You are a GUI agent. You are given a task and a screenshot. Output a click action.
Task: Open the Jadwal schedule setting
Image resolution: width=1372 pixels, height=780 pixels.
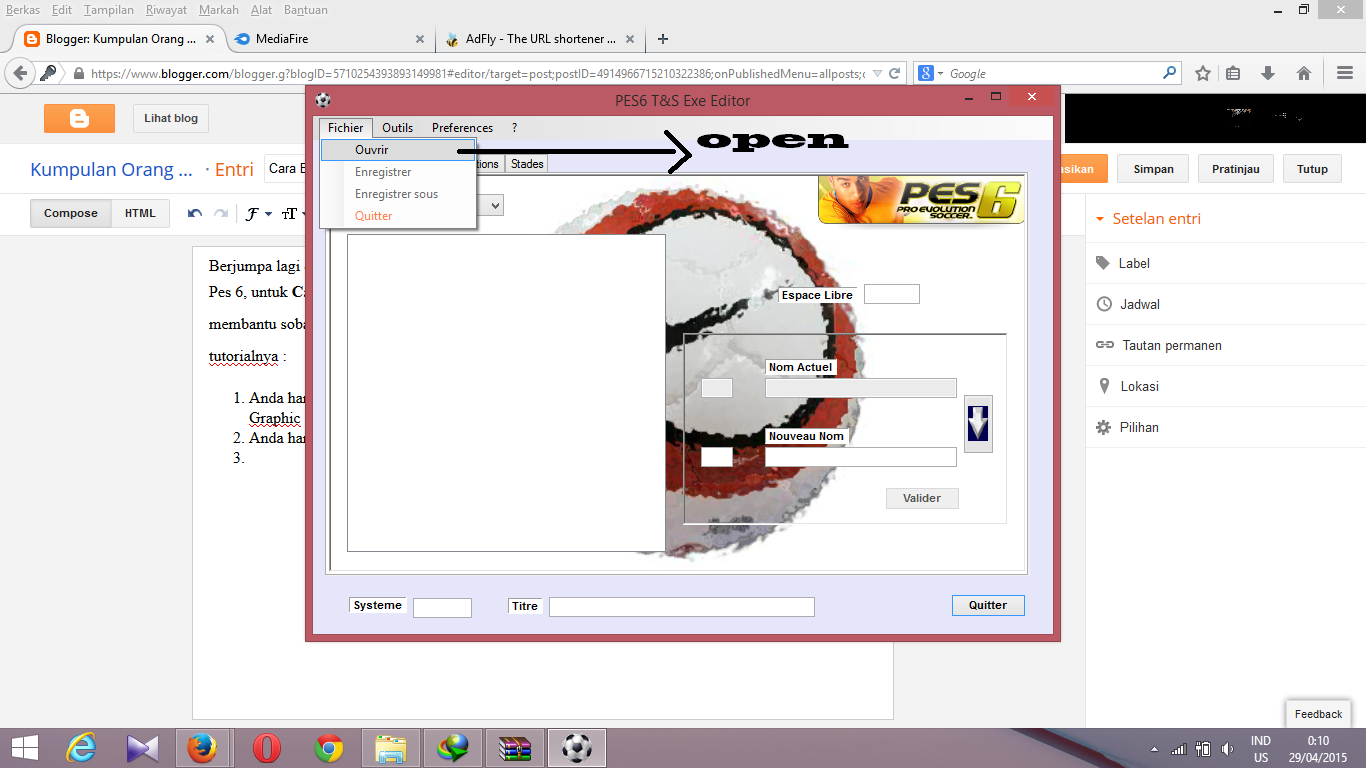pyautogui.click(x=1139, y=304)
